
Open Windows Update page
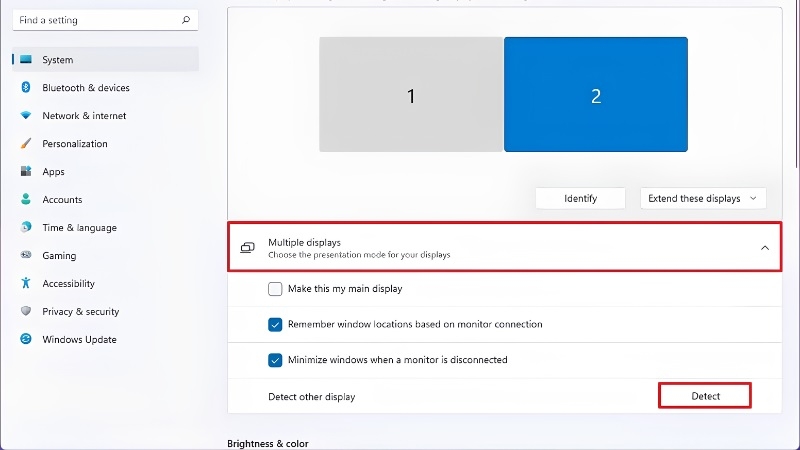click(79, 339)
